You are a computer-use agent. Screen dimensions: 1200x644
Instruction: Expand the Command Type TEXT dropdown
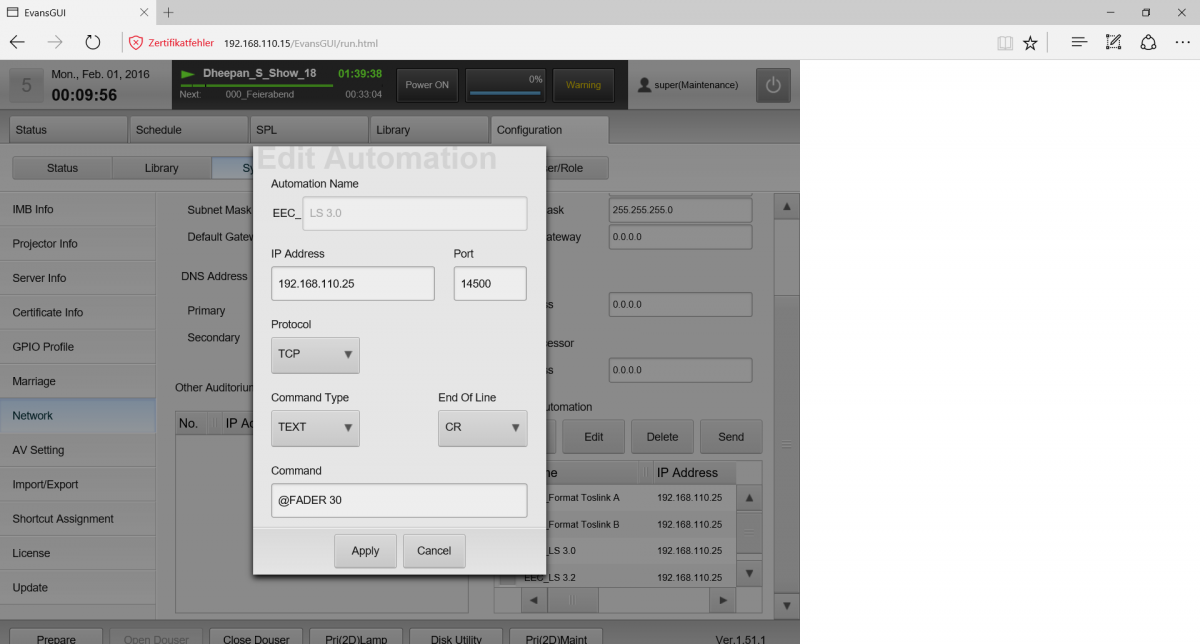click(315, 427)
